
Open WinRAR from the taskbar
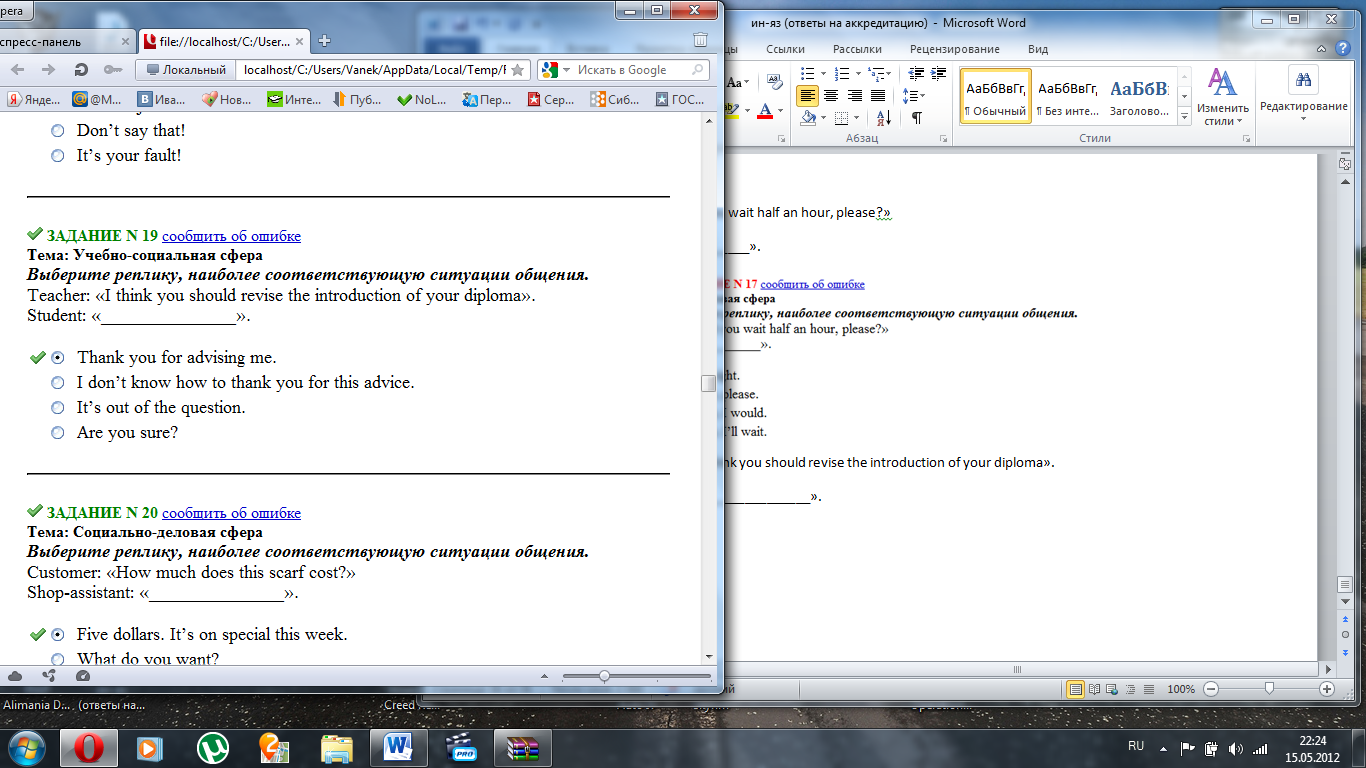(x=523, y=748)
